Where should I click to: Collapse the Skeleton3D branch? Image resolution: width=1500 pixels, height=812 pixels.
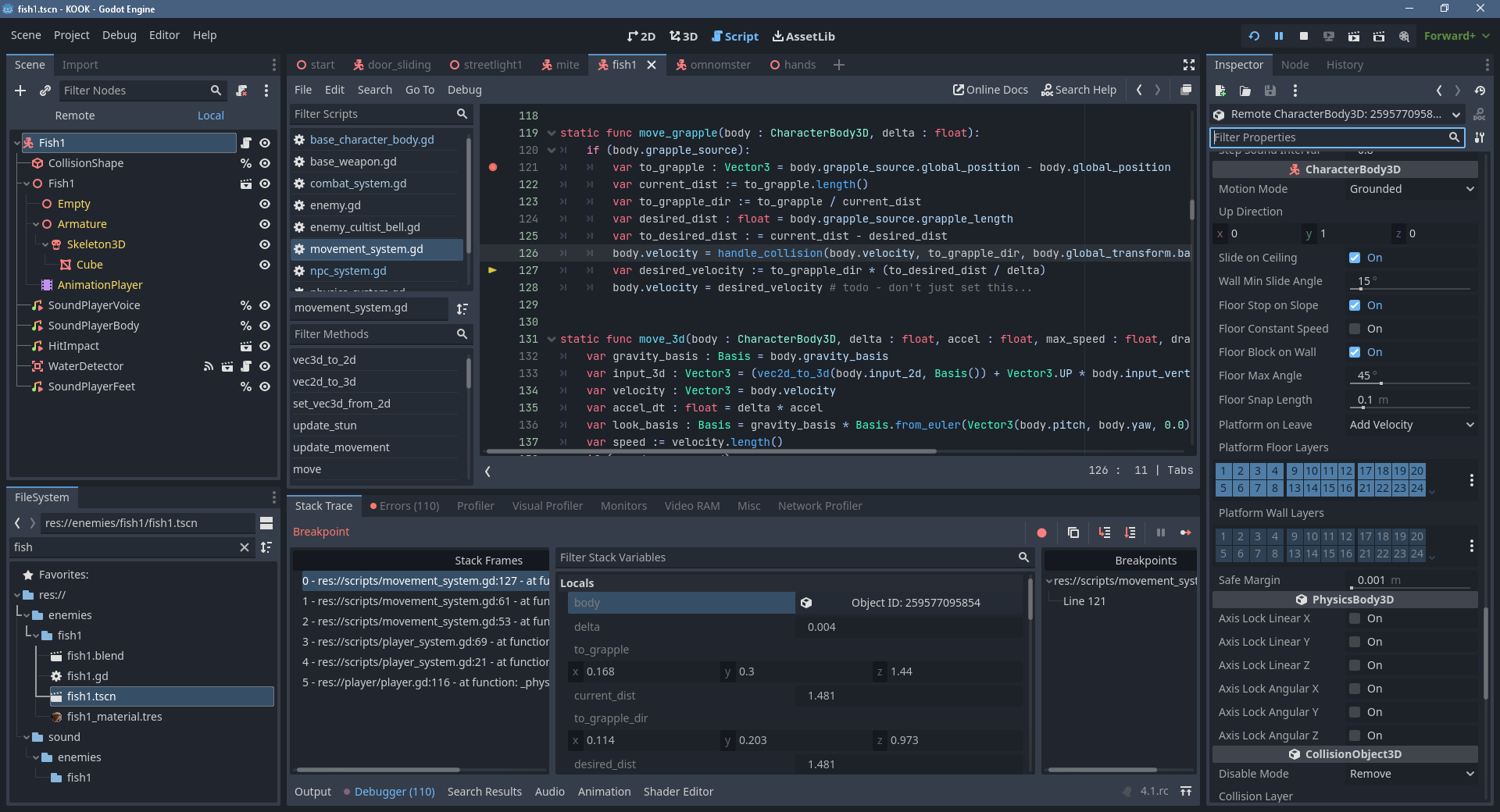pyautogui.click(x=46, y=244)
